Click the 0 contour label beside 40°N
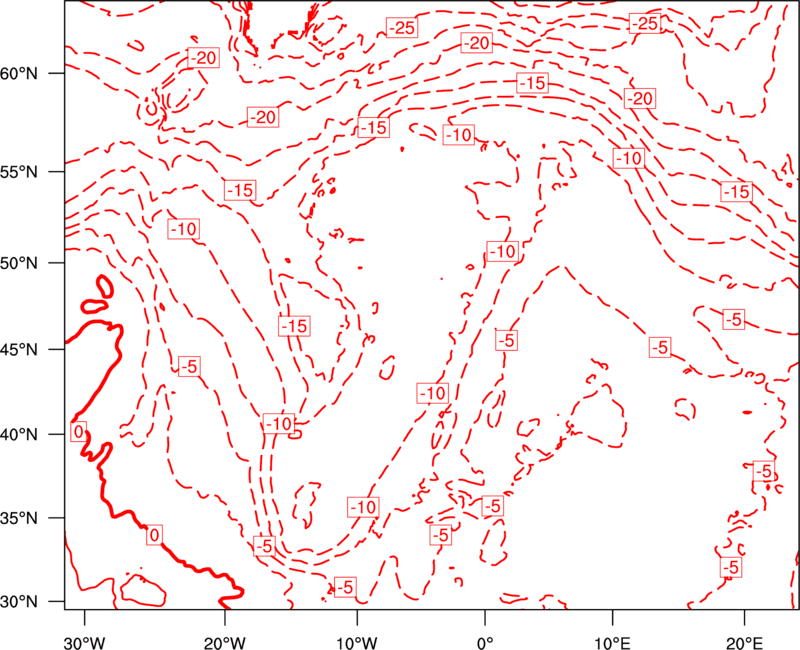Image resolution: width=800 pixels, height=650 pixels. coord(78,432)
